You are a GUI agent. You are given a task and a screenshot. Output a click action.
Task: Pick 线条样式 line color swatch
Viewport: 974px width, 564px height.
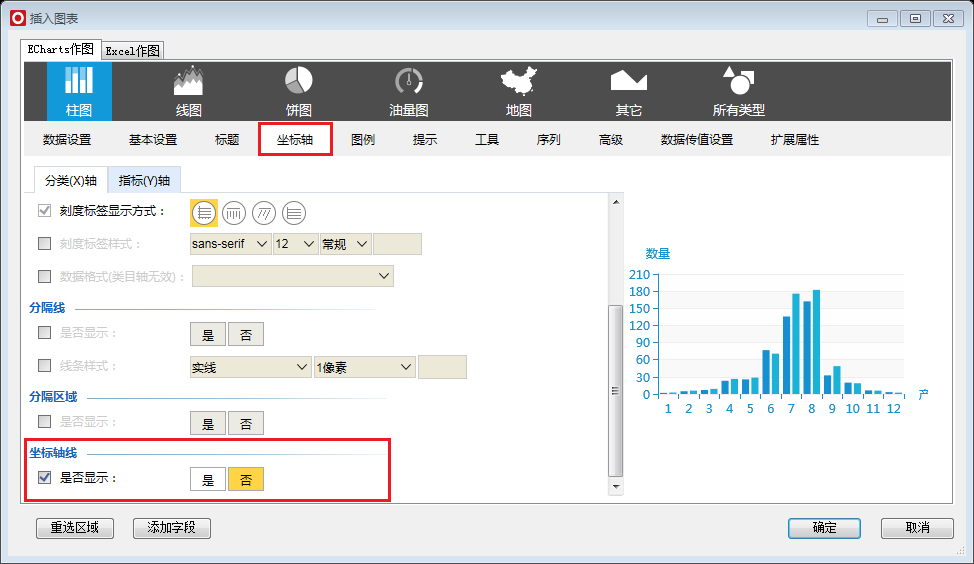coord(442,367)
